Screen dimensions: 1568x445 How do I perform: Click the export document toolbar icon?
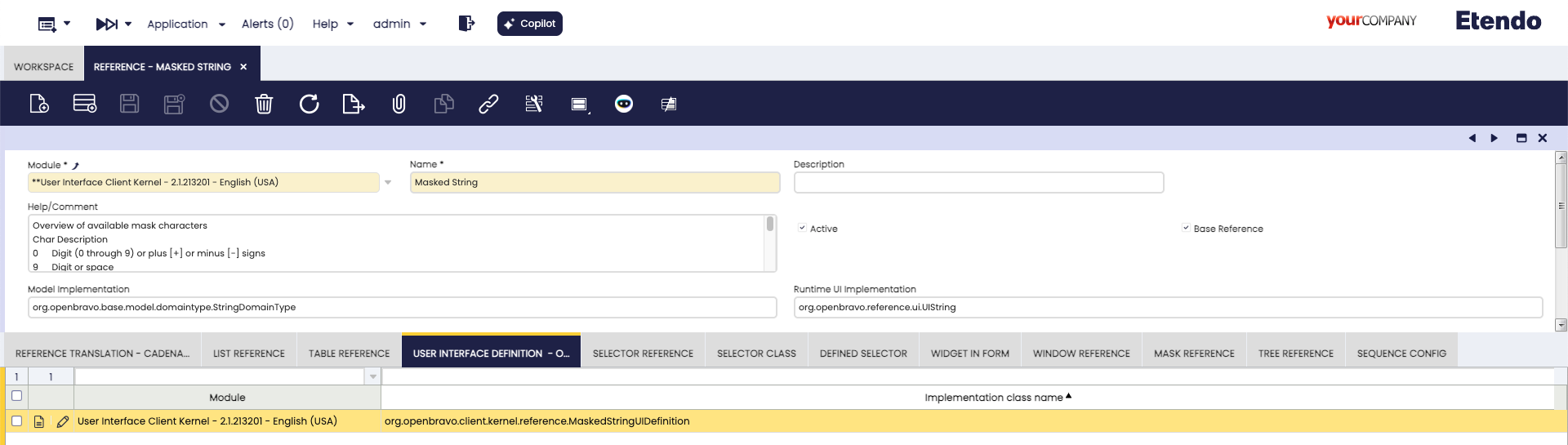tap(353, 104)
